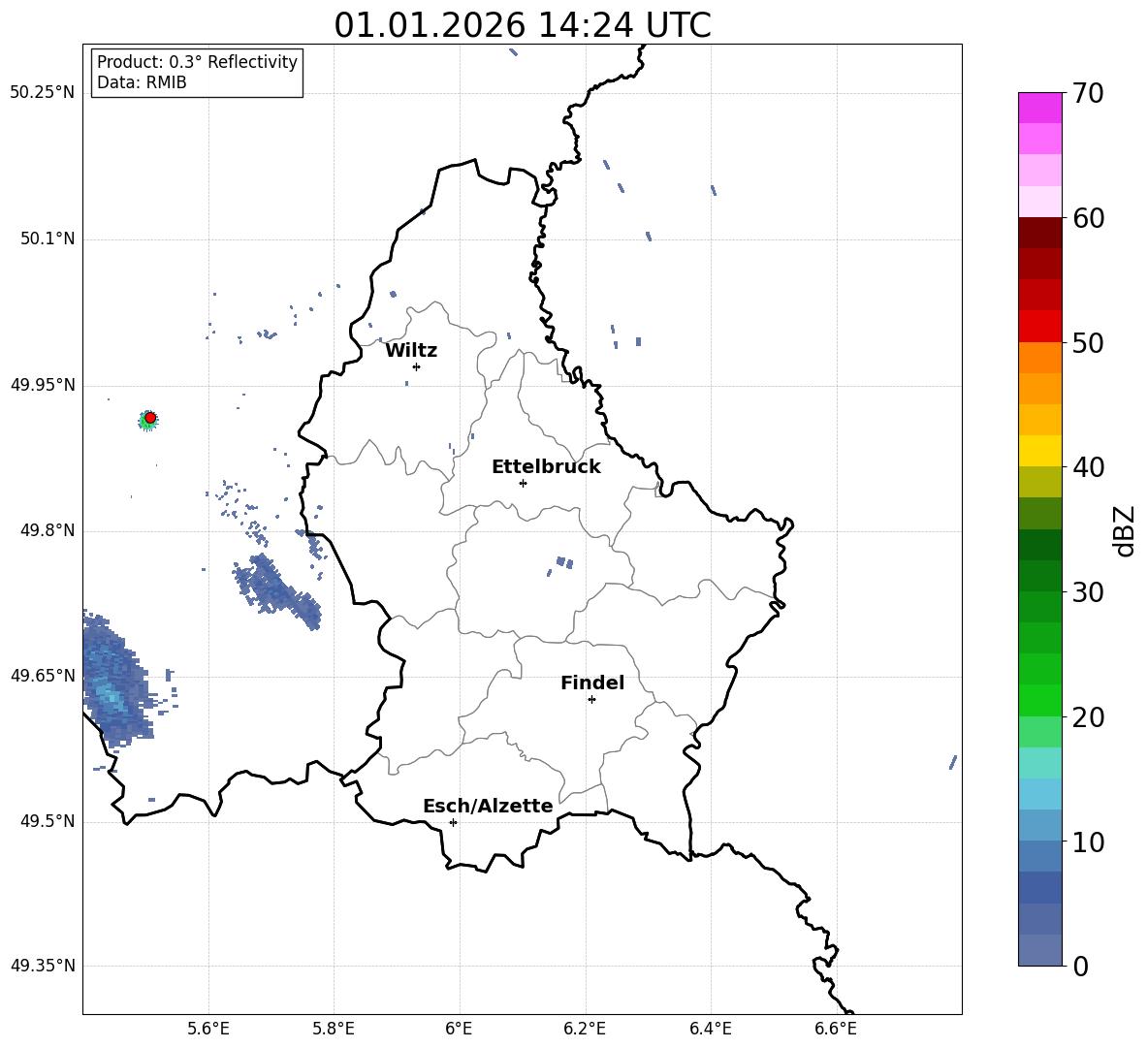Click the Findel city label
This screenshot has width=1148, height=1048.
click(592, 683)
